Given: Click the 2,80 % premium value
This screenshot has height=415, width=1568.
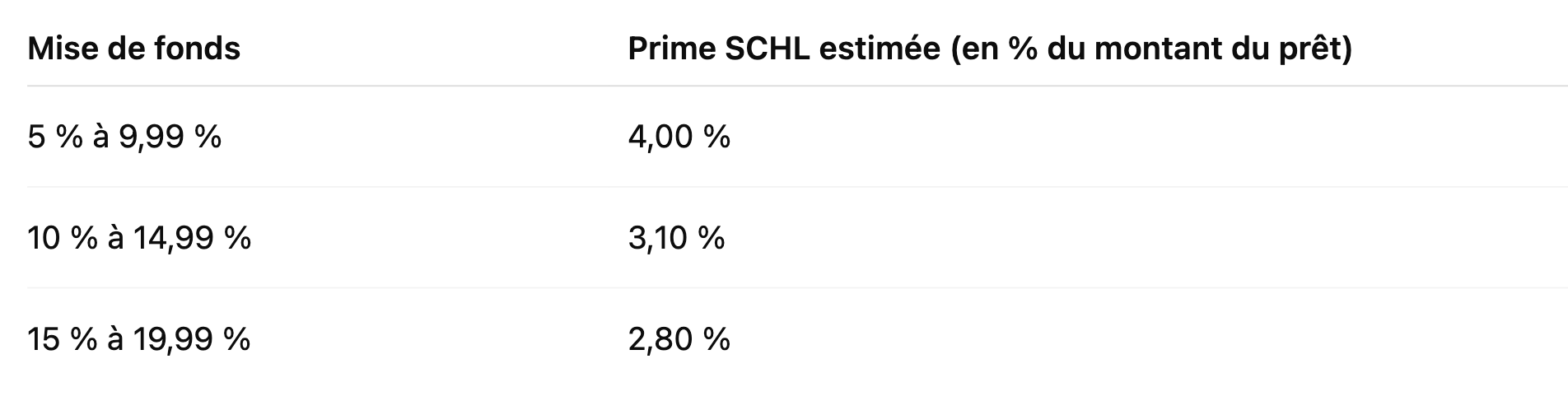Looking at the screenshot, I should tap(679, 339).
